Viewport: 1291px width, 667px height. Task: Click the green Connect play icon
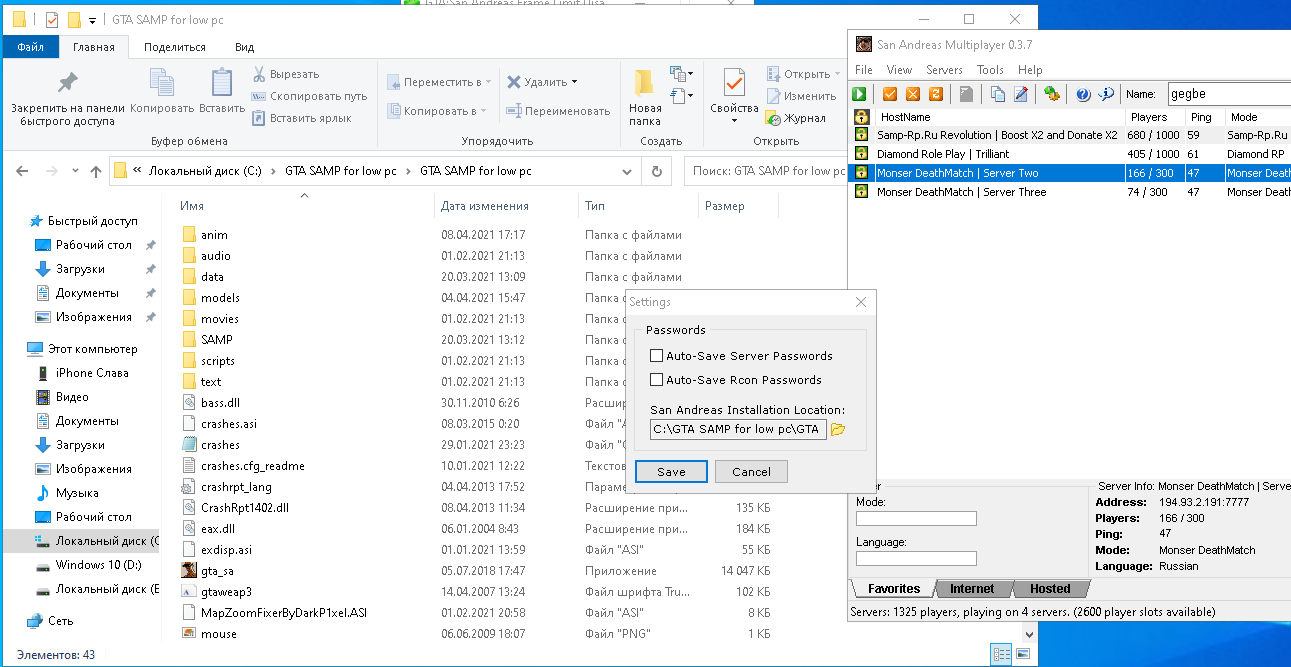click(x=860, y=94)
